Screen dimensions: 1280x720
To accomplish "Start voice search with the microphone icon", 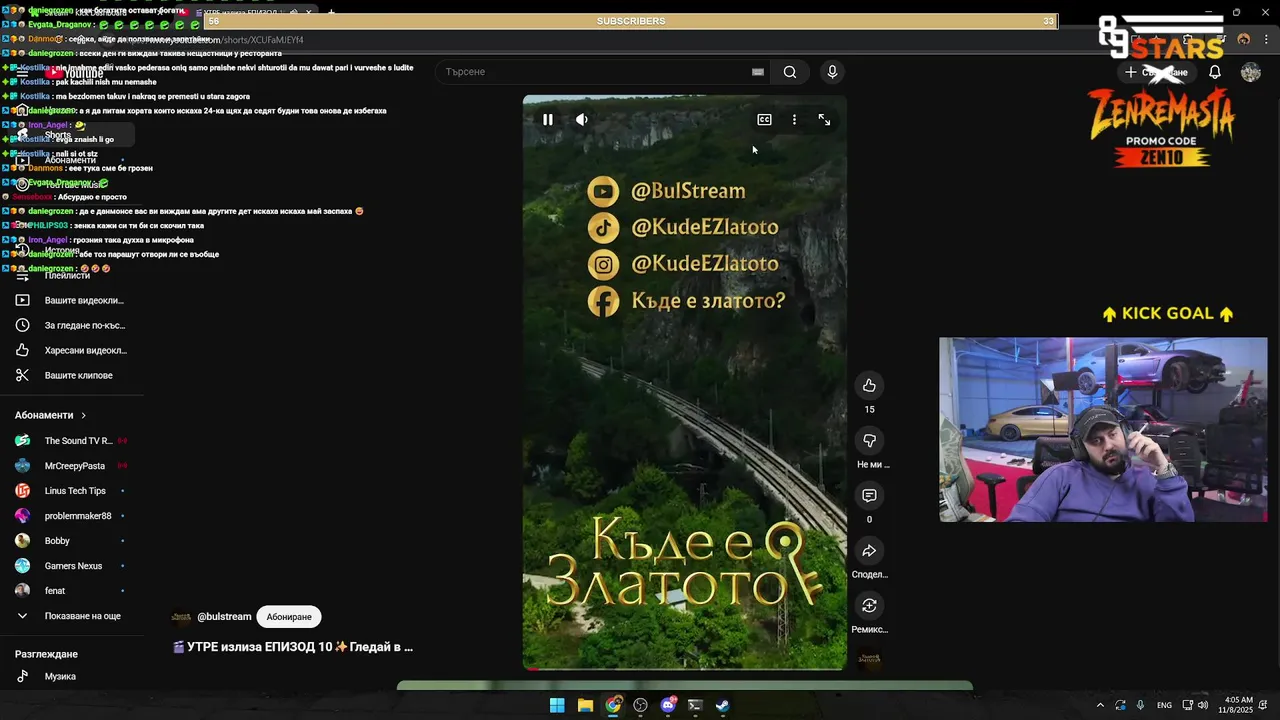I will (x=832, y=72).
